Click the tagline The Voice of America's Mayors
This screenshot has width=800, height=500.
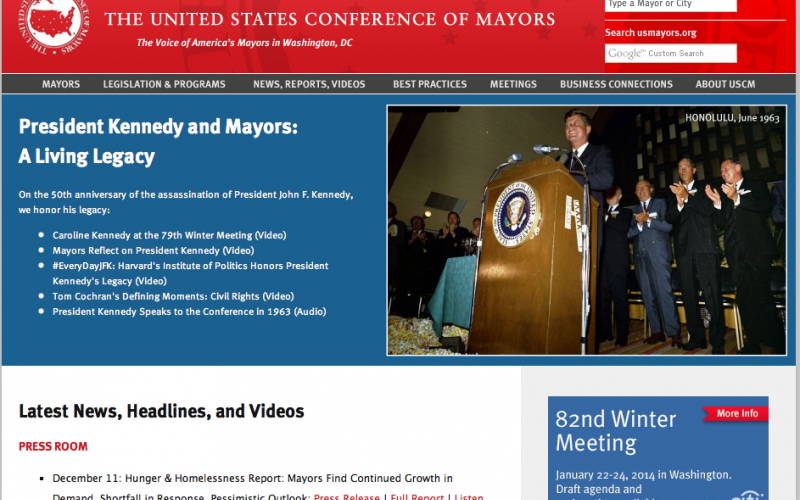tap(244, 43)
